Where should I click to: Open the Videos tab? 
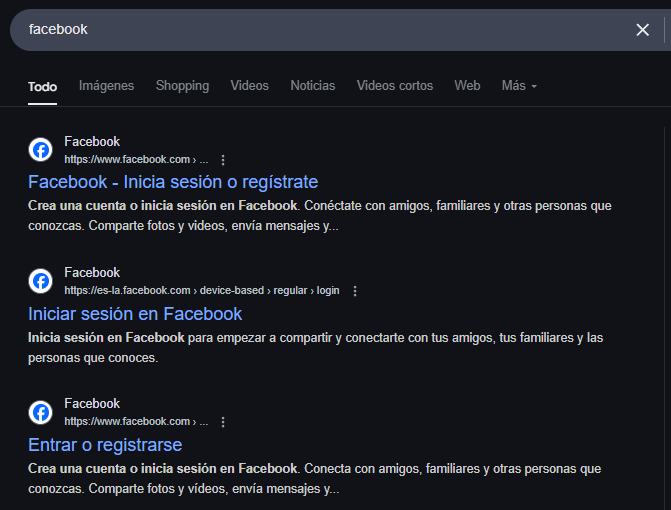[x=249, y=86]
